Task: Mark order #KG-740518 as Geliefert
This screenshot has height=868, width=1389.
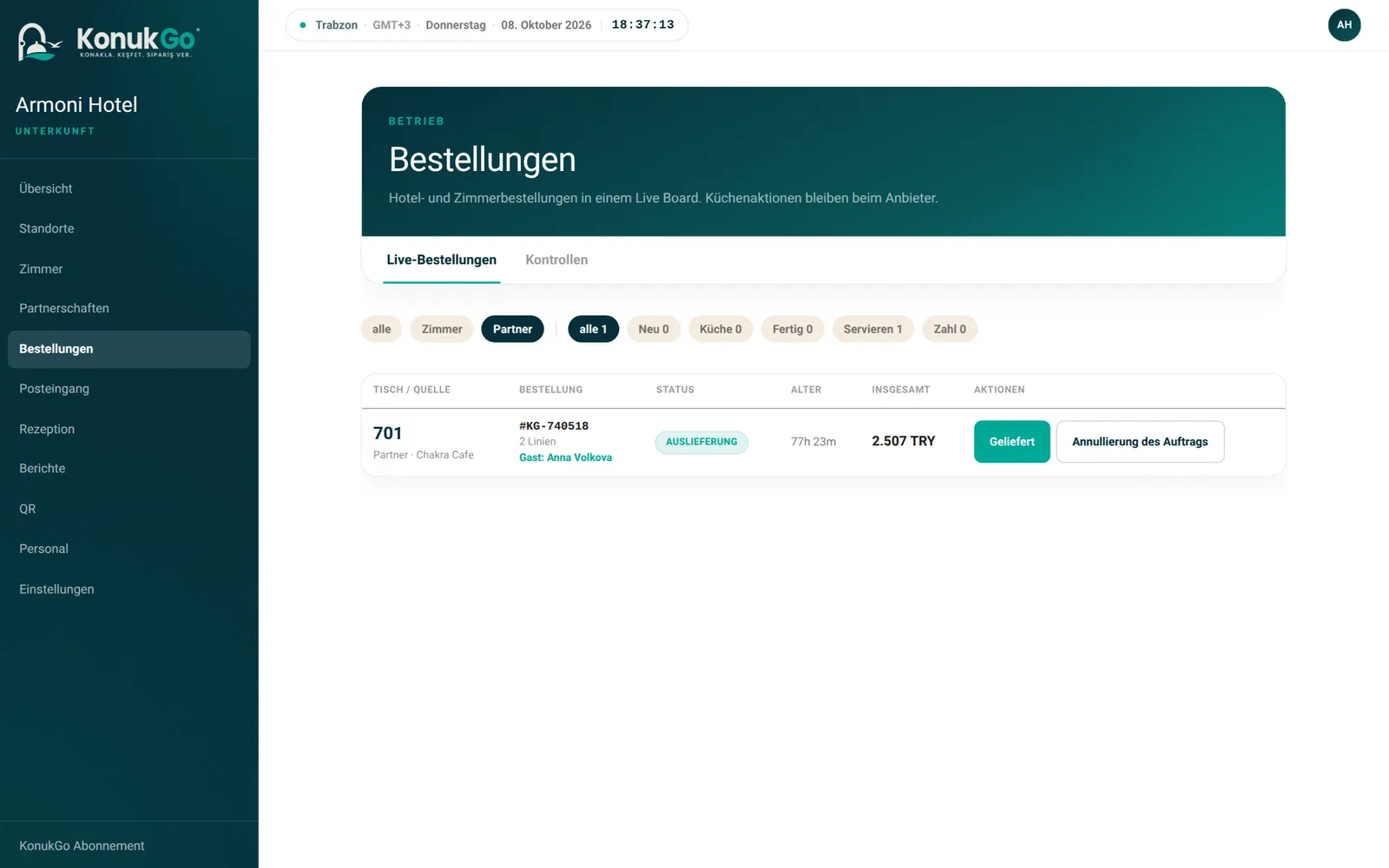Action: (x=1012, y=442)
